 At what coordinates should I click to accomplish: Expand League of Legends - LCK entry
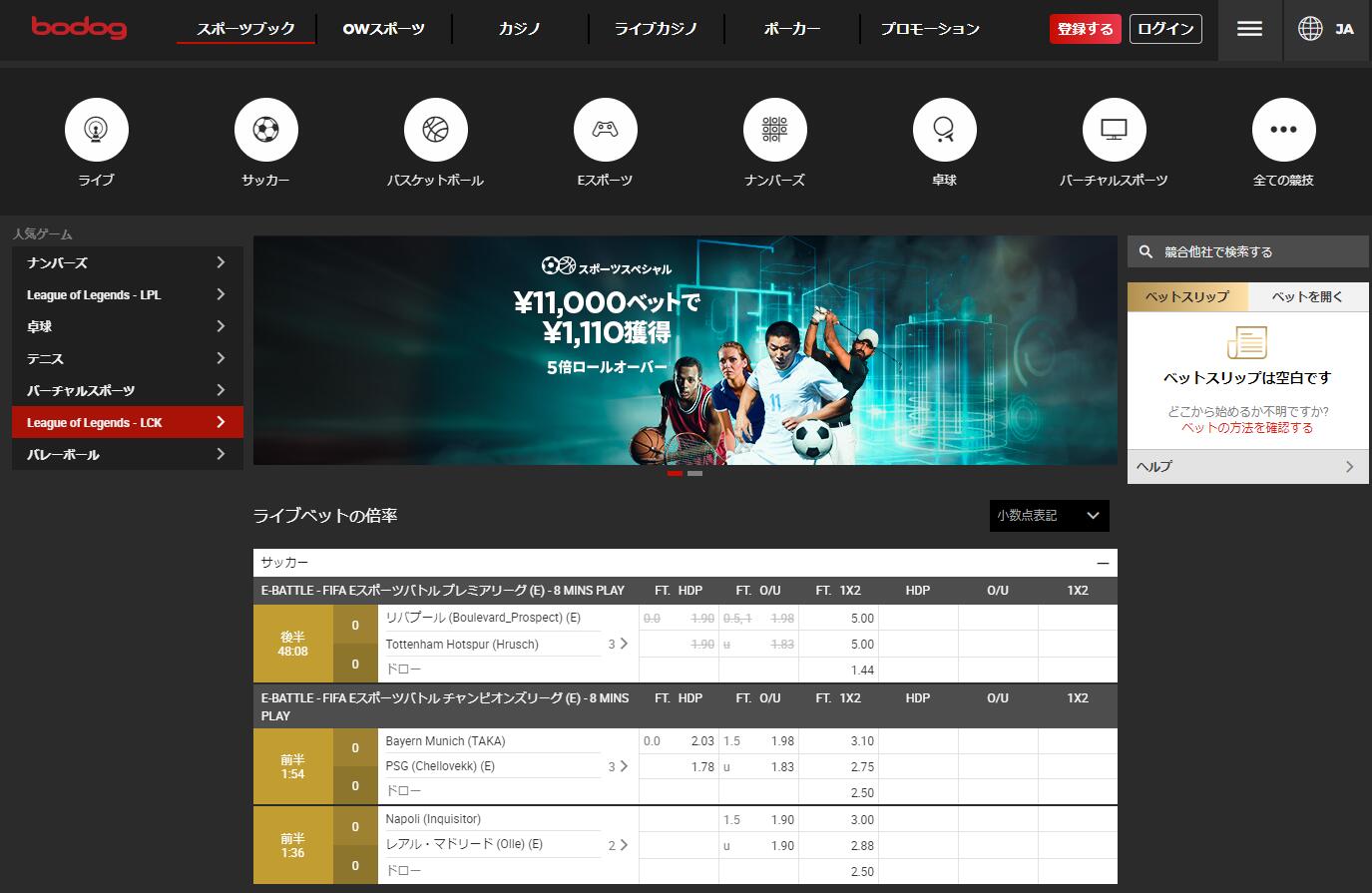coord(128,422)
